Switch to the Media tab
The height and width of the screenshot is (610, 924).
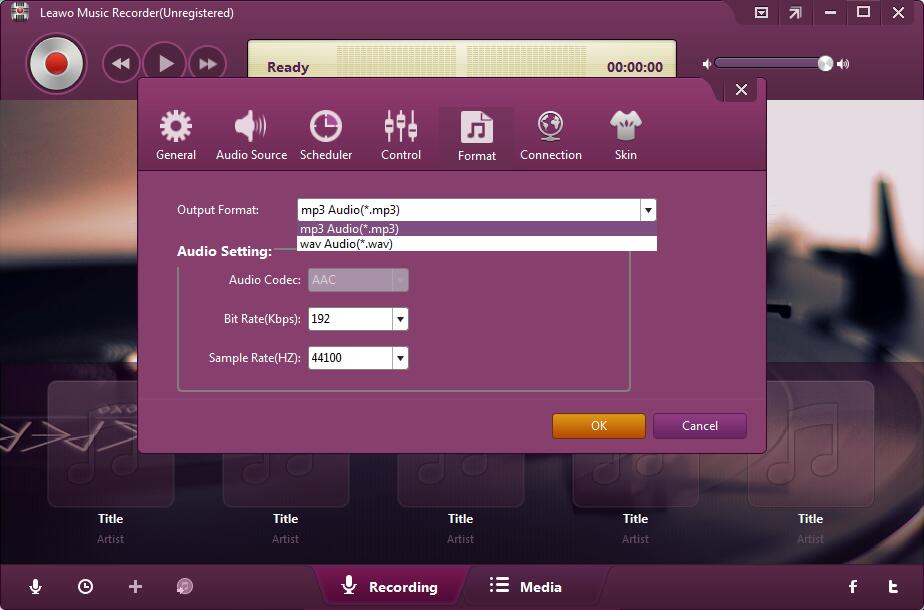[x=526, y=586]
